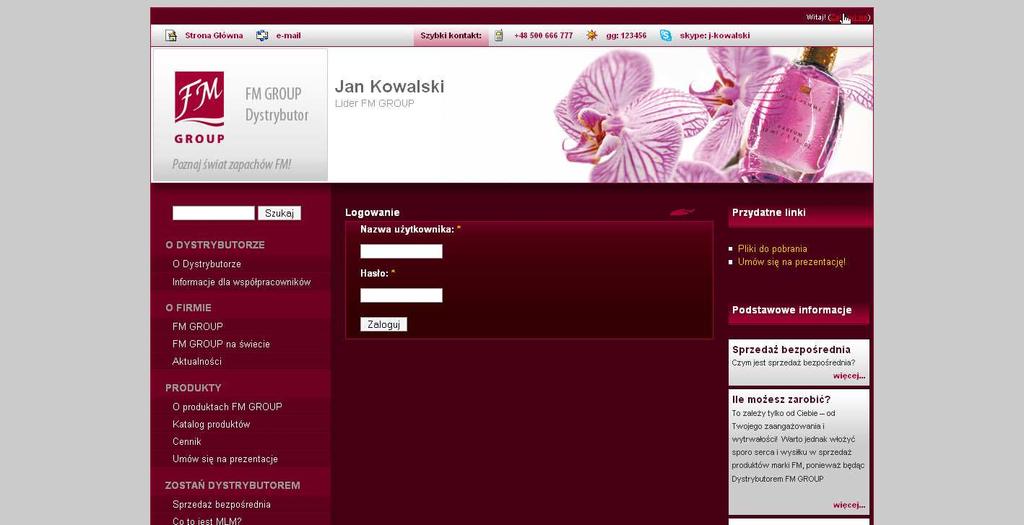Open Umów się na prezentacje sidebar item
This screenshot has width=1024, height=525.
coord(225,458)
